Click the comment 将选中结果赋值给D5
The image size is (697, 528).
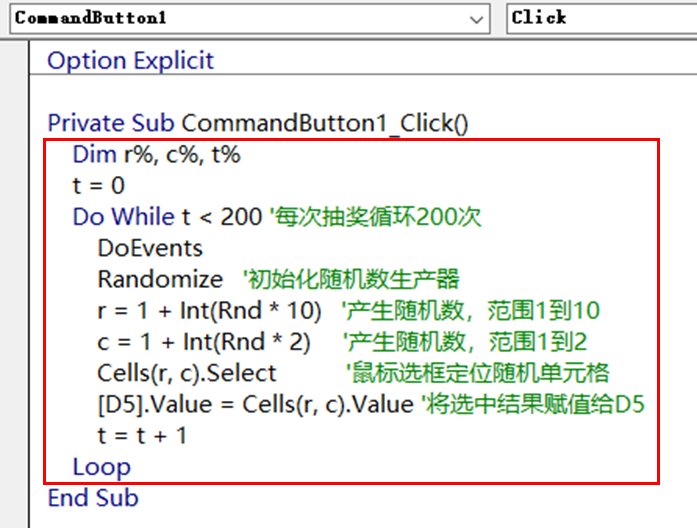click(x=532, y=404)
